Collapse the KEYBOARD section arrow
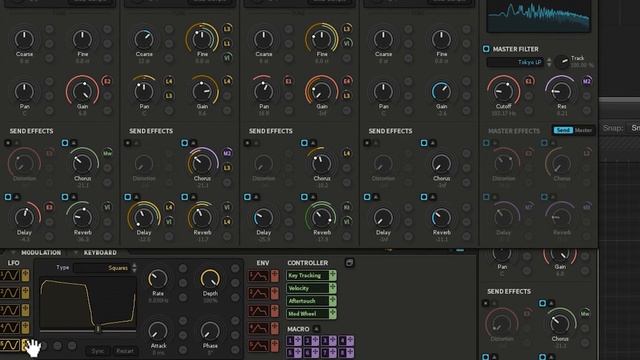 point(76,252)
